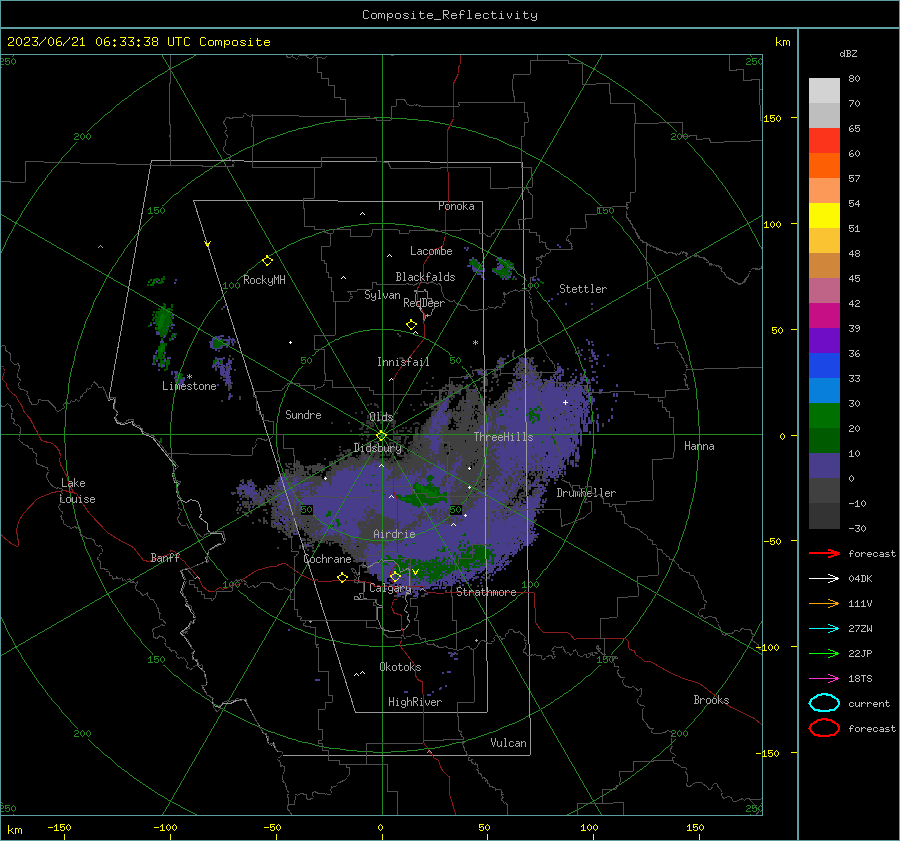The width and height of the screenshot is (900, 841).
Task: Click the Sundre map label
Action: click(303, 414)
